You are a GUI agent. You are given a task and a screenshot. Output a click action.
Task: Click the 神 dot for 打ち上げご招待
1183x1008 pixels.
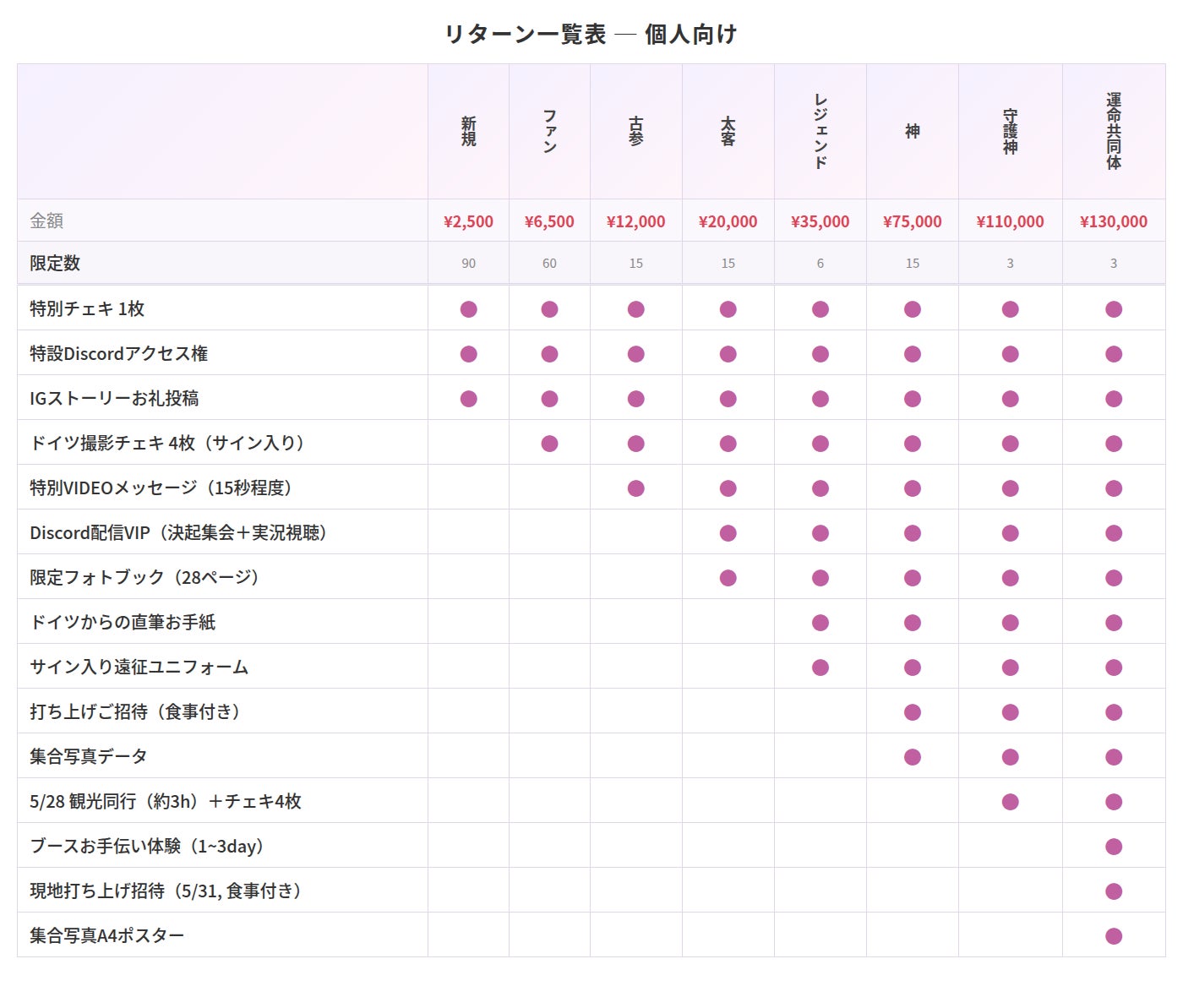pos(912,712)
